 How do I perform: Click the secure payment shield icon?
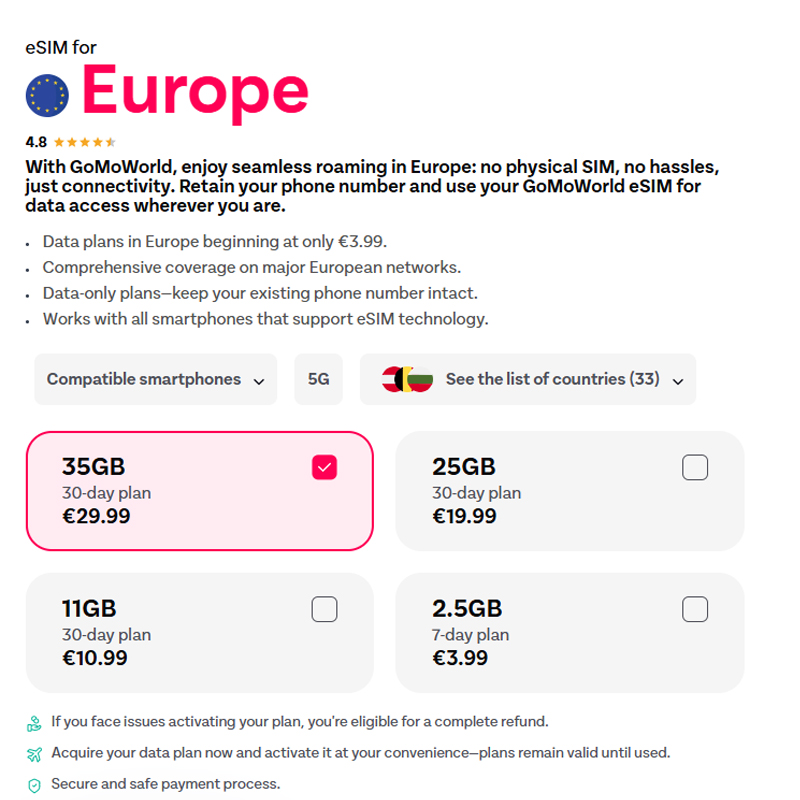[x=35, y=785]
